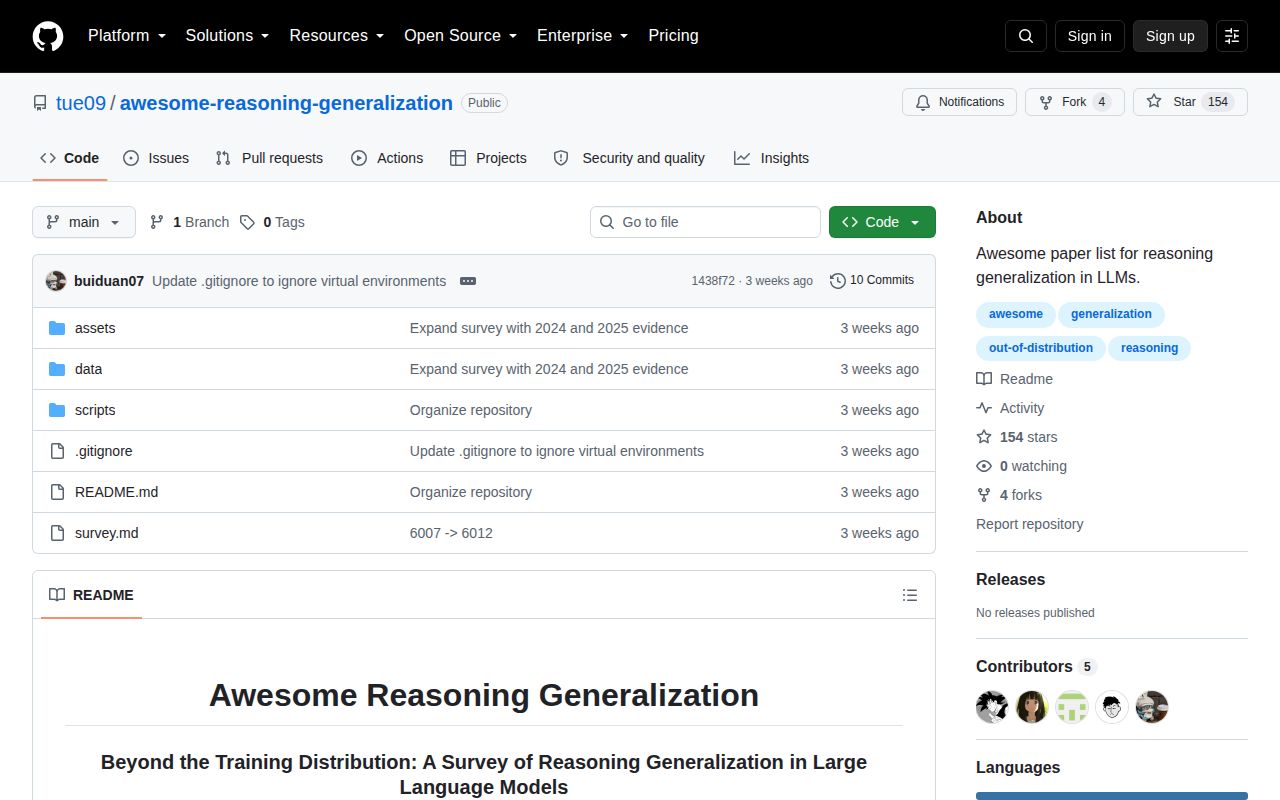Expand the latest commit message ellipsis
Image resolution: width=1280 pixels, height=800 pixels.
468,281
